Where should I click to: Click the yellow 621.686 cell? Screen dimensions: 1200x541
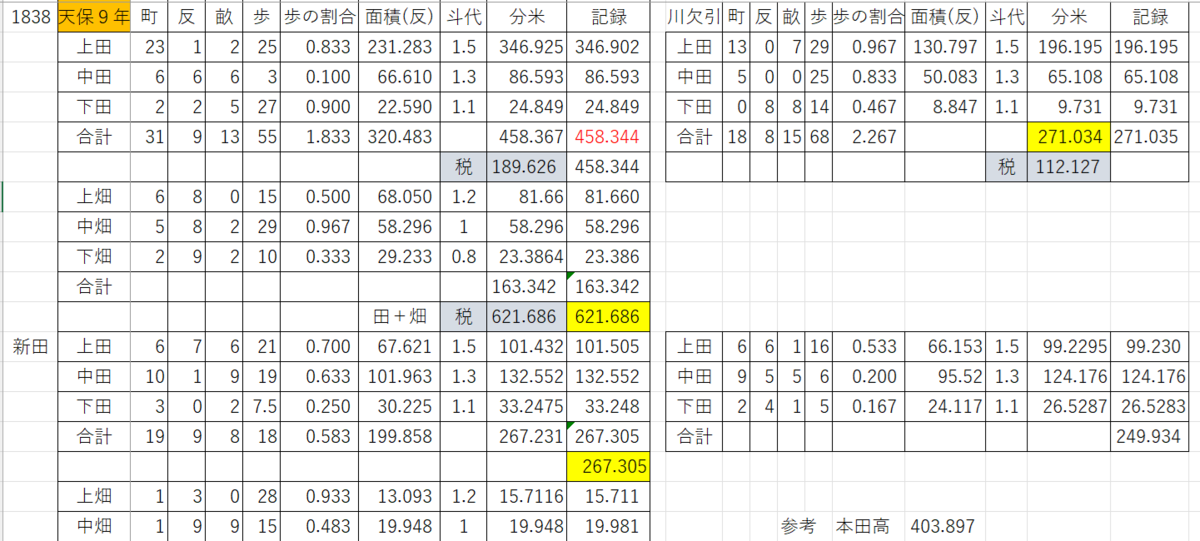coord(608,316)
